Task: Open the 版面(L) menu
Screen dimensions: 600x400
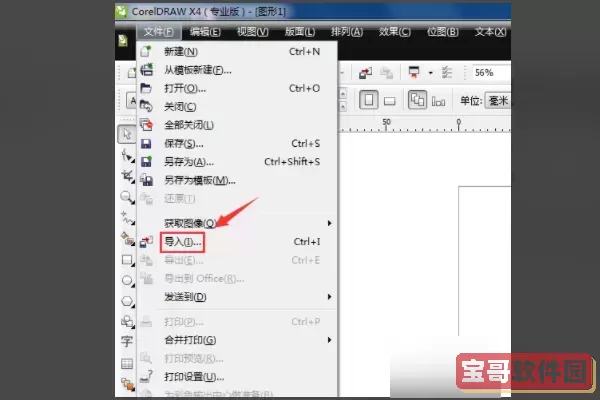Action: [300, 32]
